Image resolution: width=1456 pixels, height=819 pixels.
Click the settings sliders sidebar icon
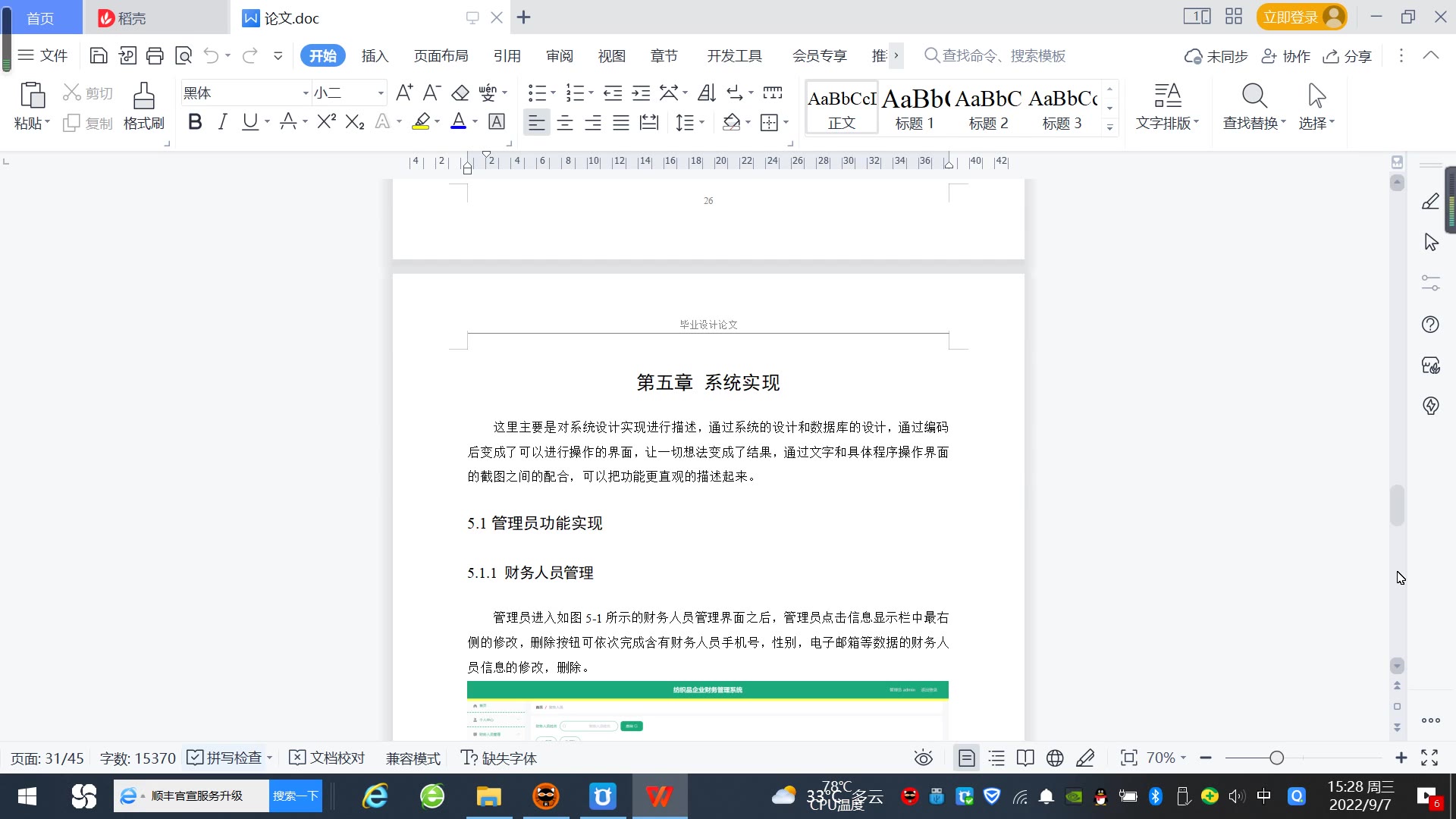coord(1430,283)
